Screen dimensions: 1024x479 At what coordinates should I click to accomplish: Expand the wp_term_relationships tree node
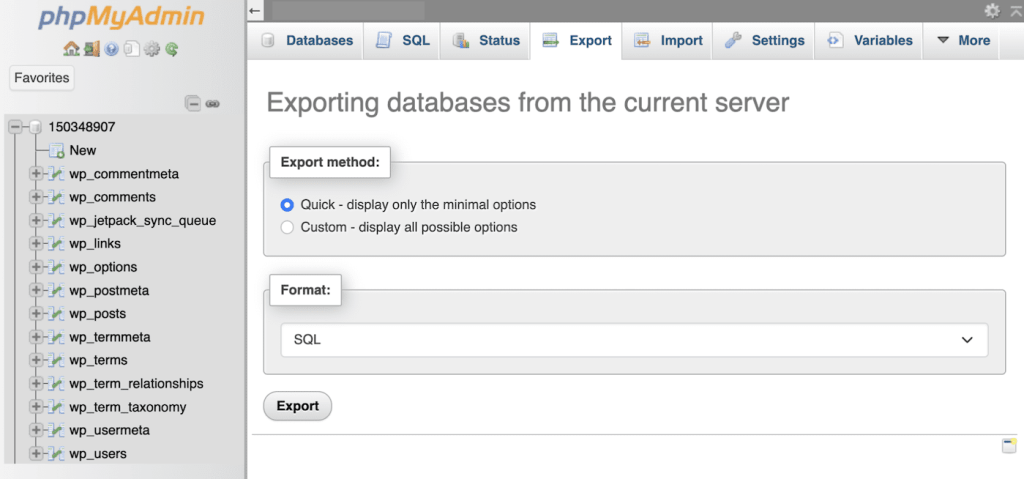pyautogui.click(x=36, y=384)
